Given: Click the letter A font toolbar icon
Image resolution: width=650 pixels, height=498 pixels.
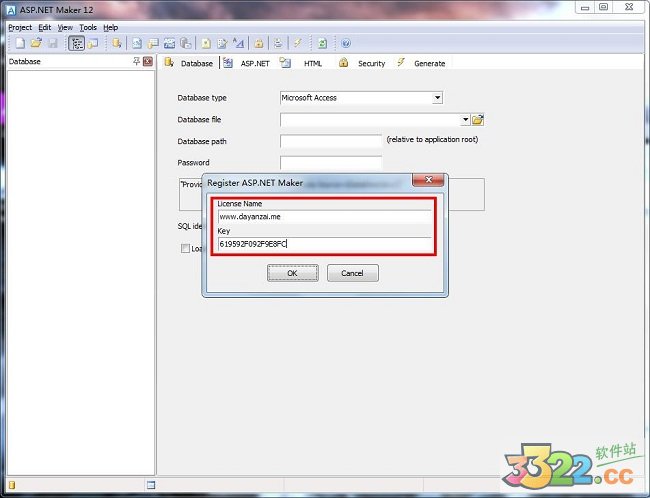Looking at the screenshot, I should coord(238,43).
